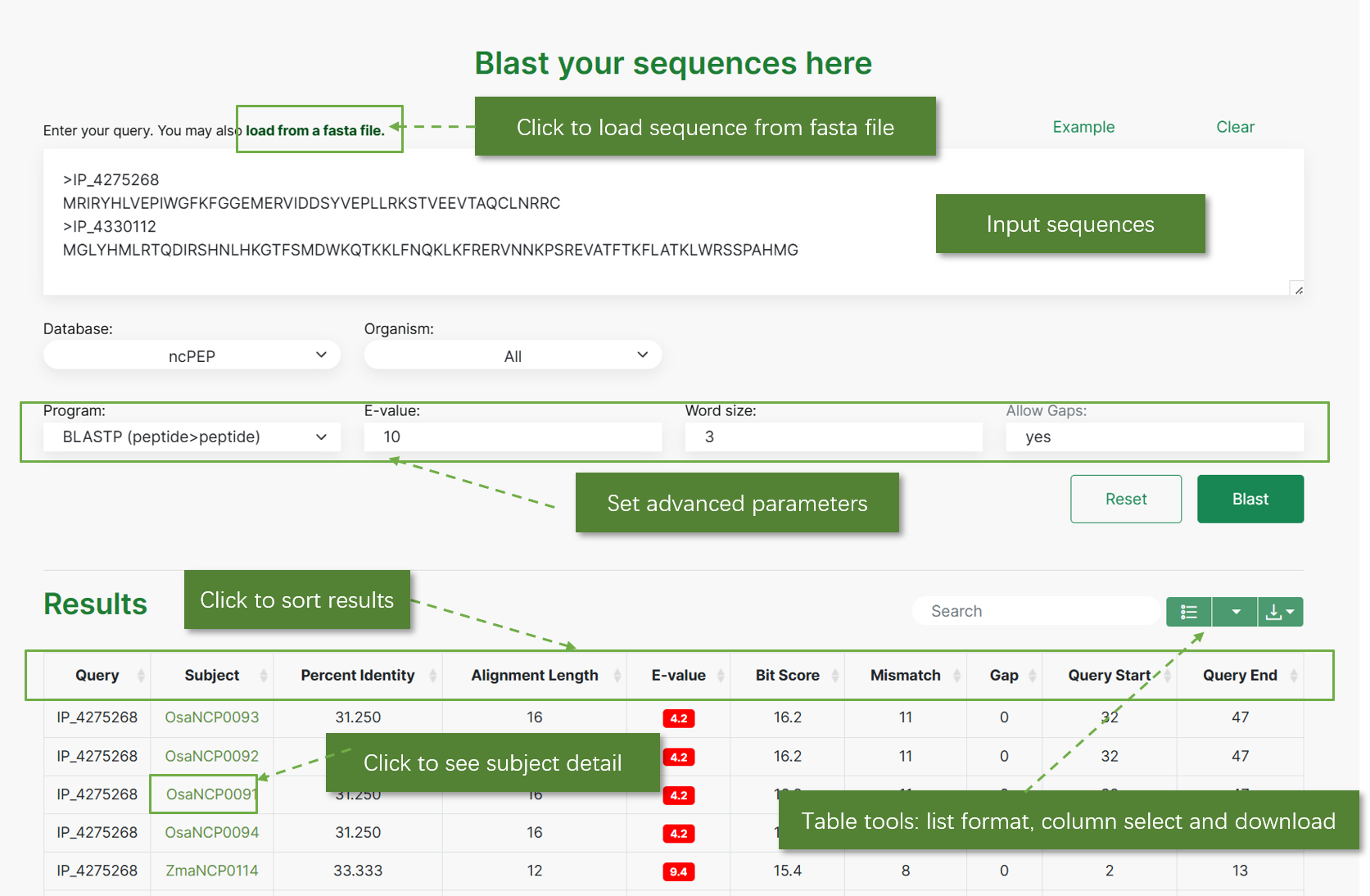Focus the results Search field
The width and height of the screenshot is (1370, 896).
[1036, 611]
